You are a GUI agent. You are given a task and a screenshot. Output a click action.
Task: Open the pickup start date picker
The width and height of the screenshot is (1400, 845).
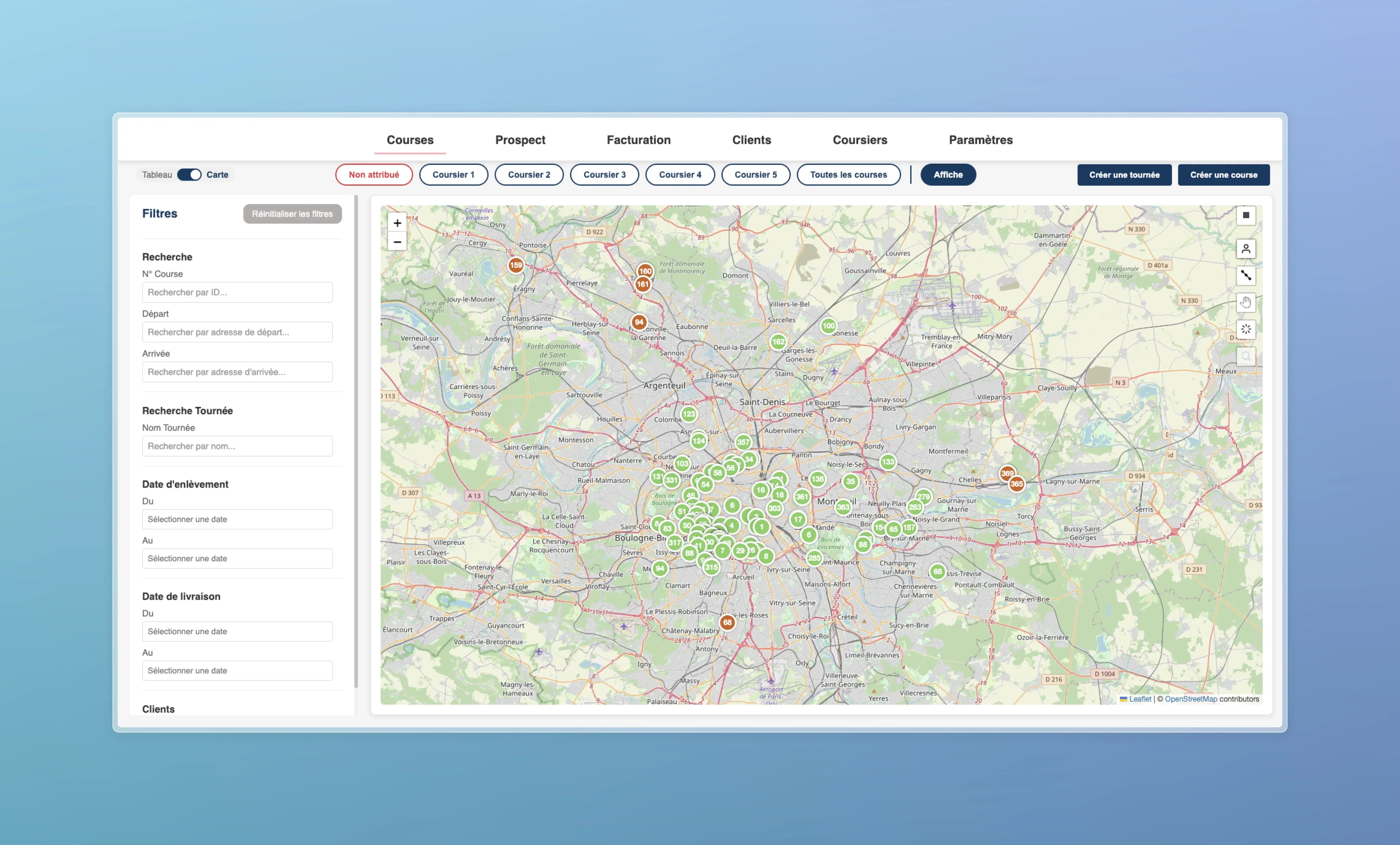[x=237, y=519]
